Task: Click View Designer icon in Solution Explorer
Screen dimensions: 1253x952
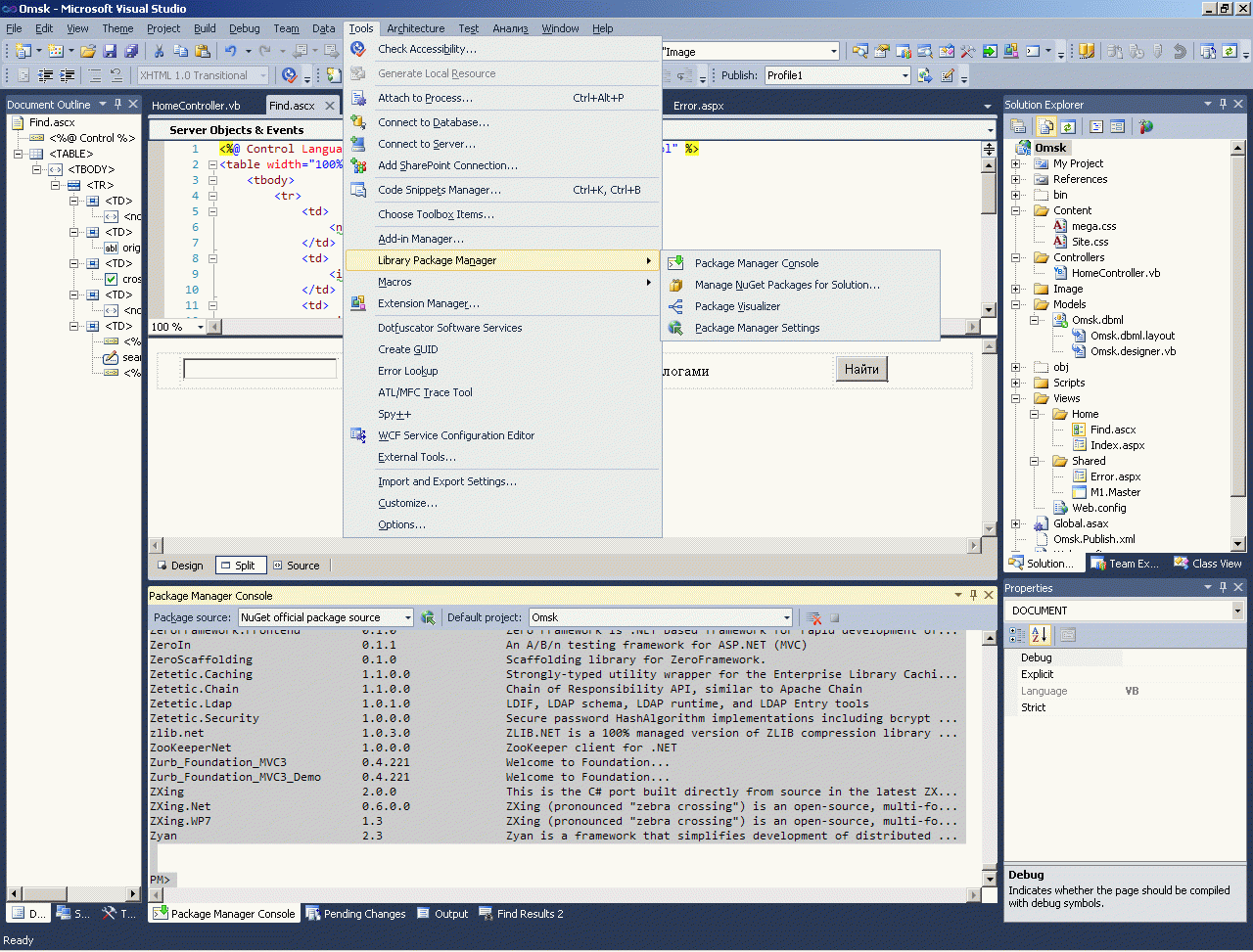Action: click(x=1117, y=126)
